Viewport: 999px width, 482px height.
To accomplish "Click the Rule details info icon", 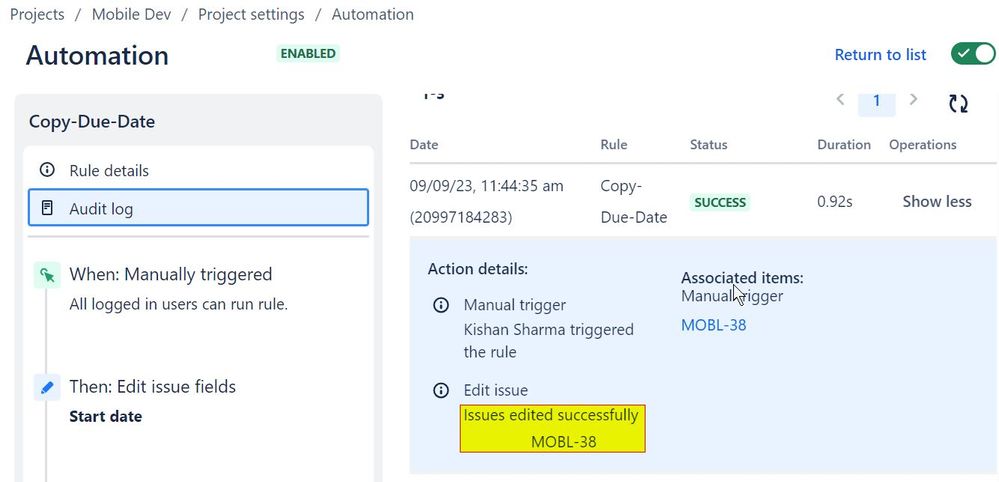I will [x=47, y=170].
